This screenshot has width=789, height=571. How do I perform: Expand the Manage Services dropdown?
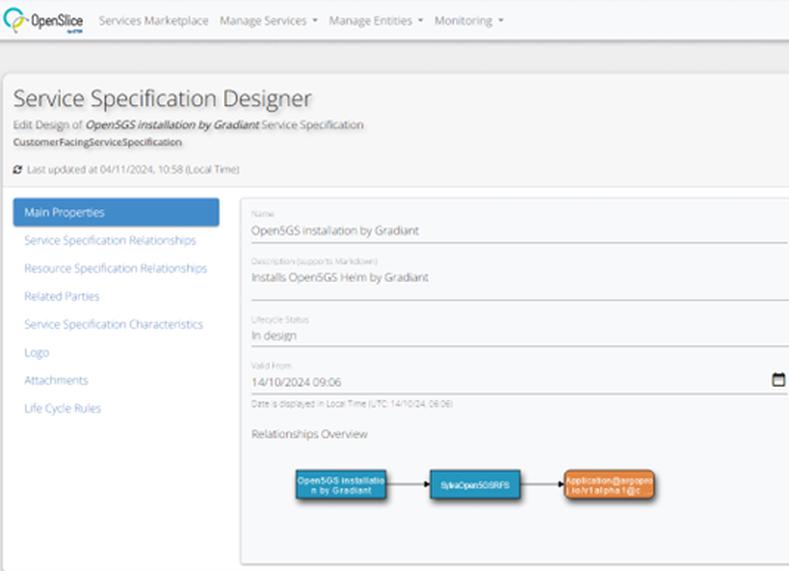[268, 20]
